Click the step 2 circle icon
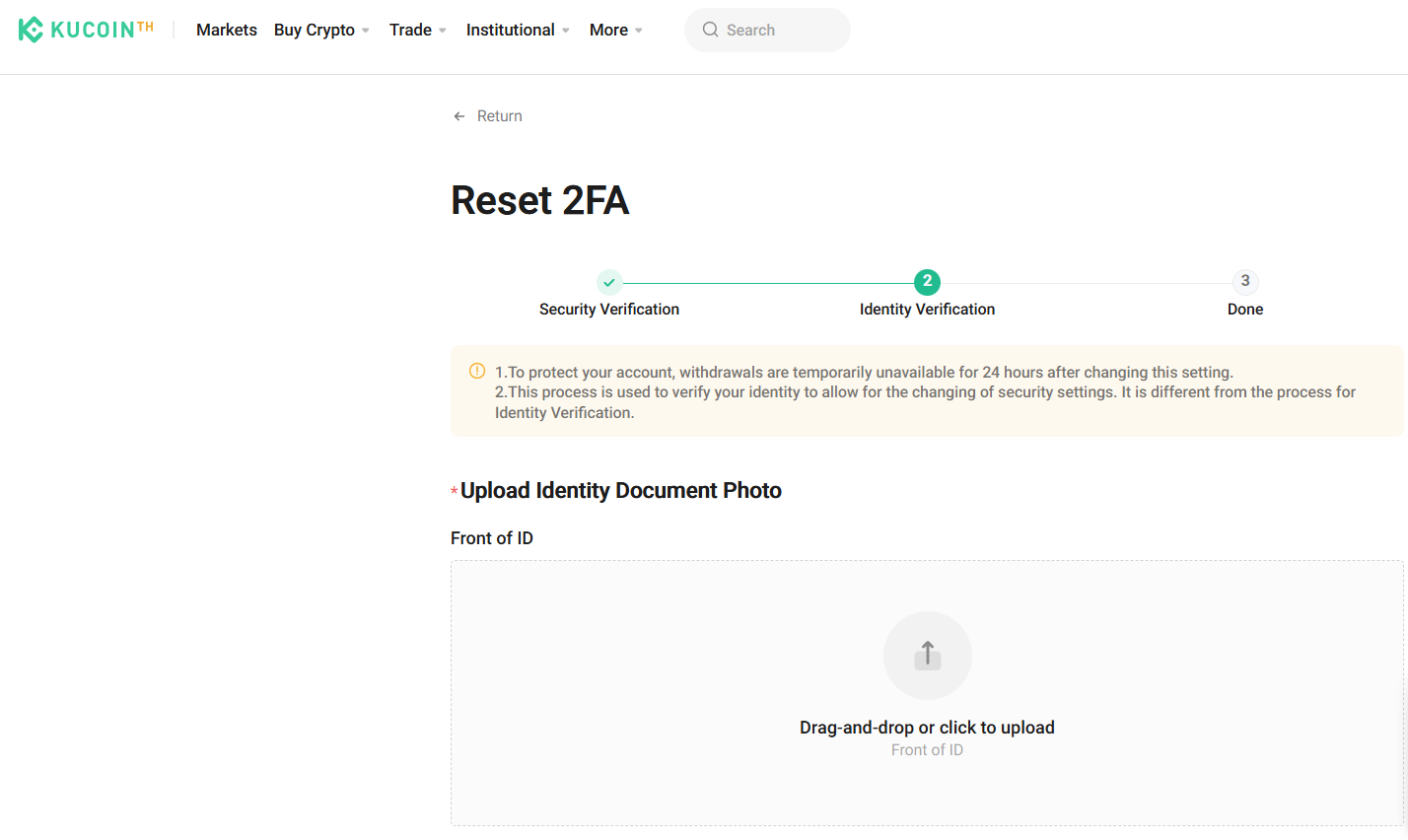The image size is (1408, 840). pyautogui.click(x=927, y=282)
